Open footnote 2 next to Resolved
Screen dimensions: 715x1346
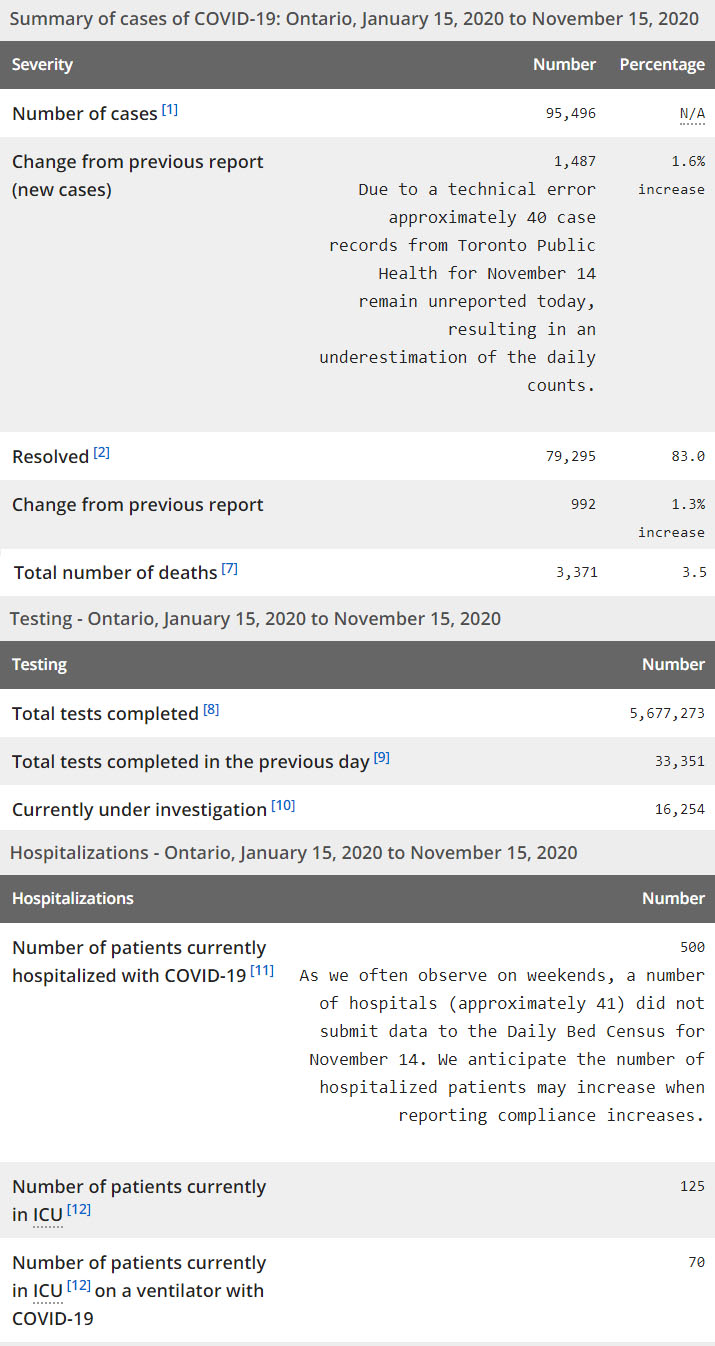click(x=101, y=452)
